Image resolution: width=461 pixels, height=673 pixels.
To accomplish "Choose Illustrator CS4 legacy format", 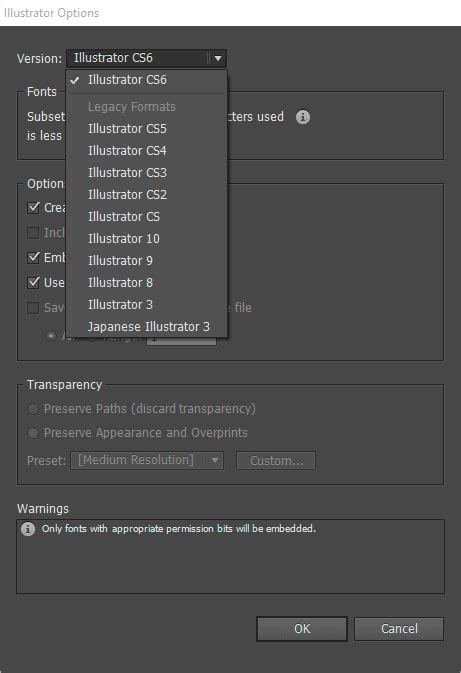I will [146, 151].
